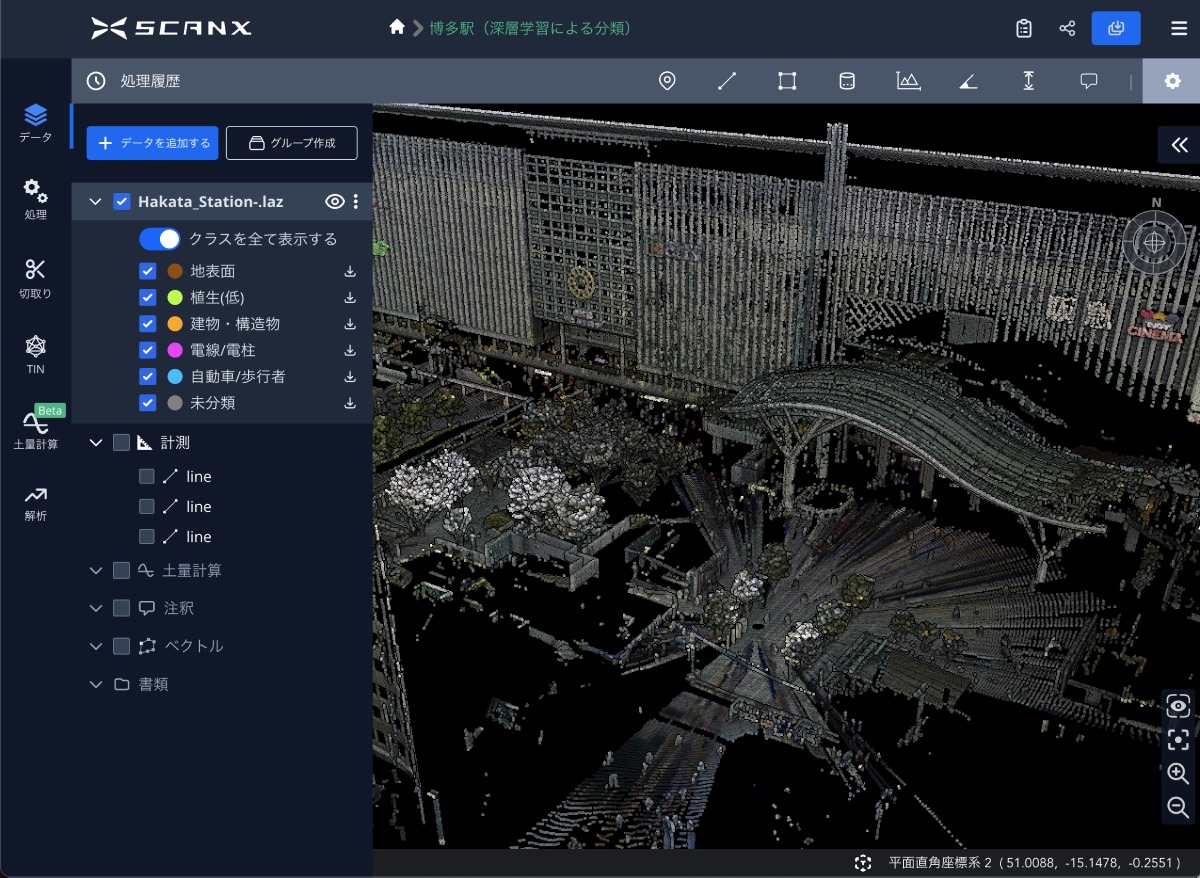1200x878 pixels.
Task: Choose the line distance measurement tool
Action: [x=727, y=81]
